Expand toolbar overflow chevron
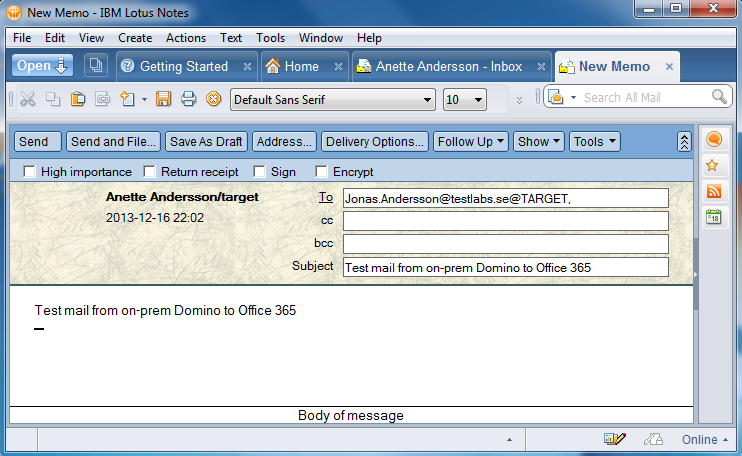 (519, 100)
